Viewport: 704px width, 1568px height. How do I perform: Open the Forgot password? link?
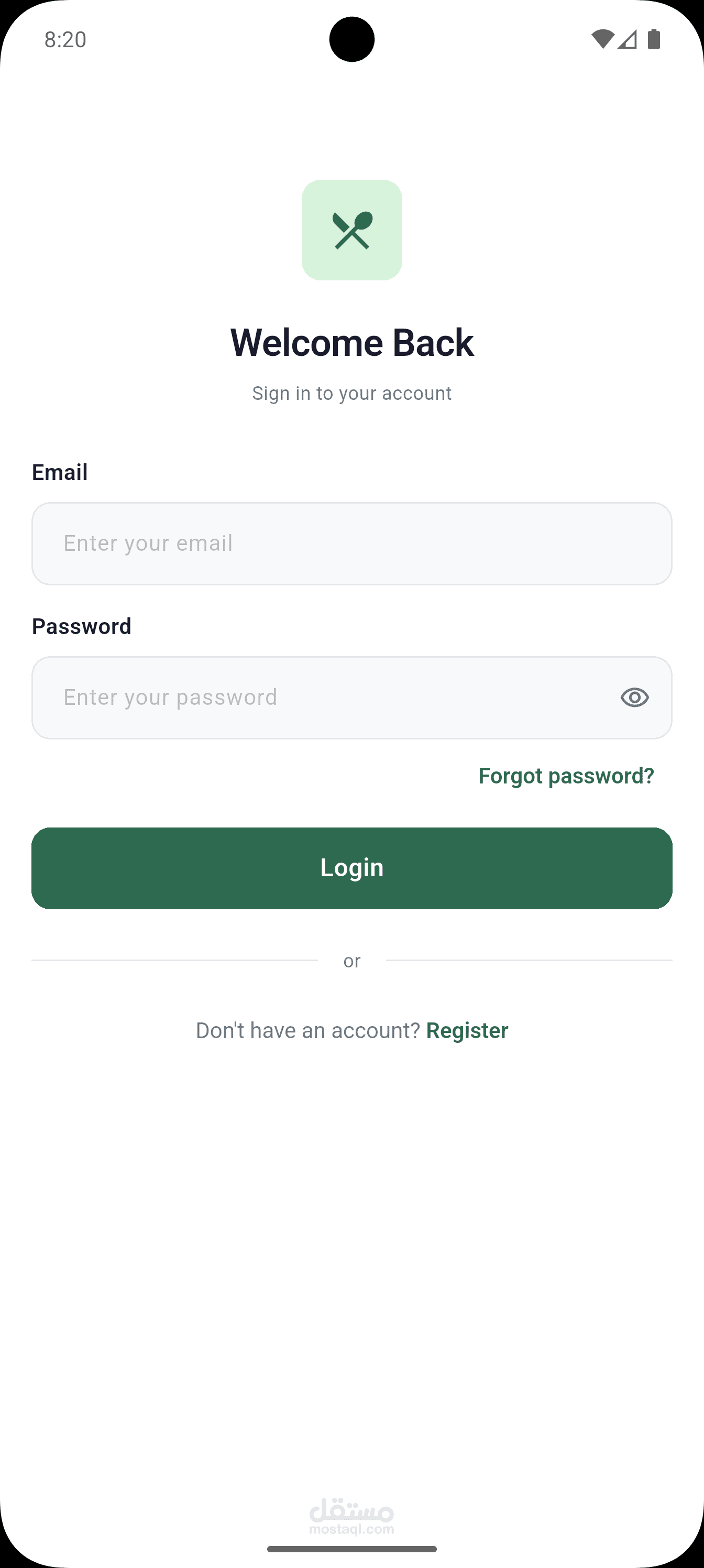(x=566, y=776)
